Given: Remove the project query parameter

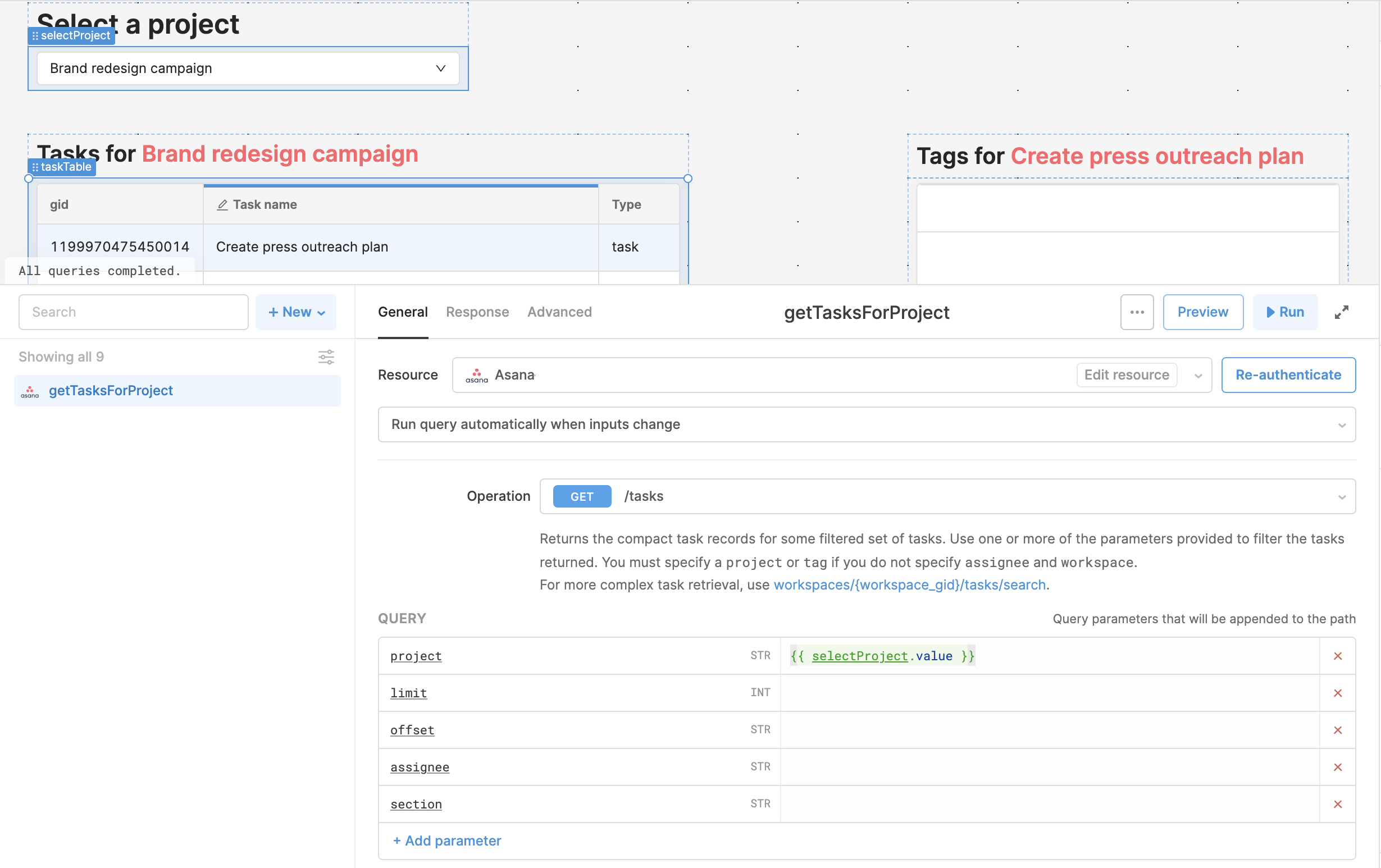Looking at the screenshot, I should pos(1337,656).
